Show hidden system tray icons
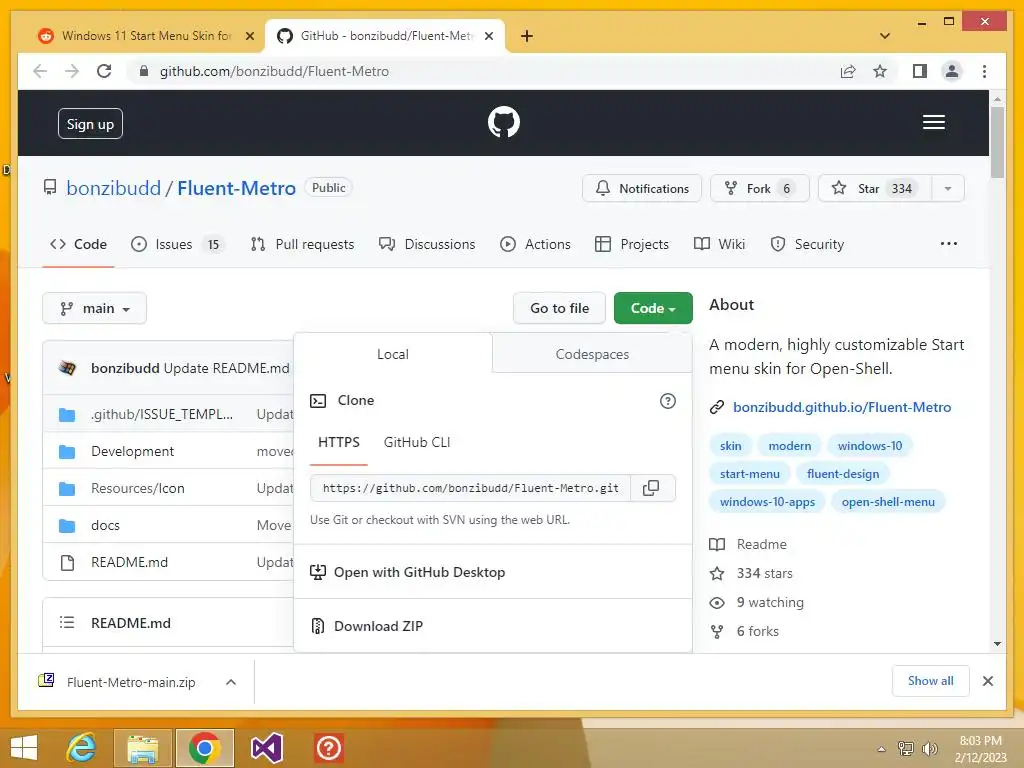 point(881,749)
